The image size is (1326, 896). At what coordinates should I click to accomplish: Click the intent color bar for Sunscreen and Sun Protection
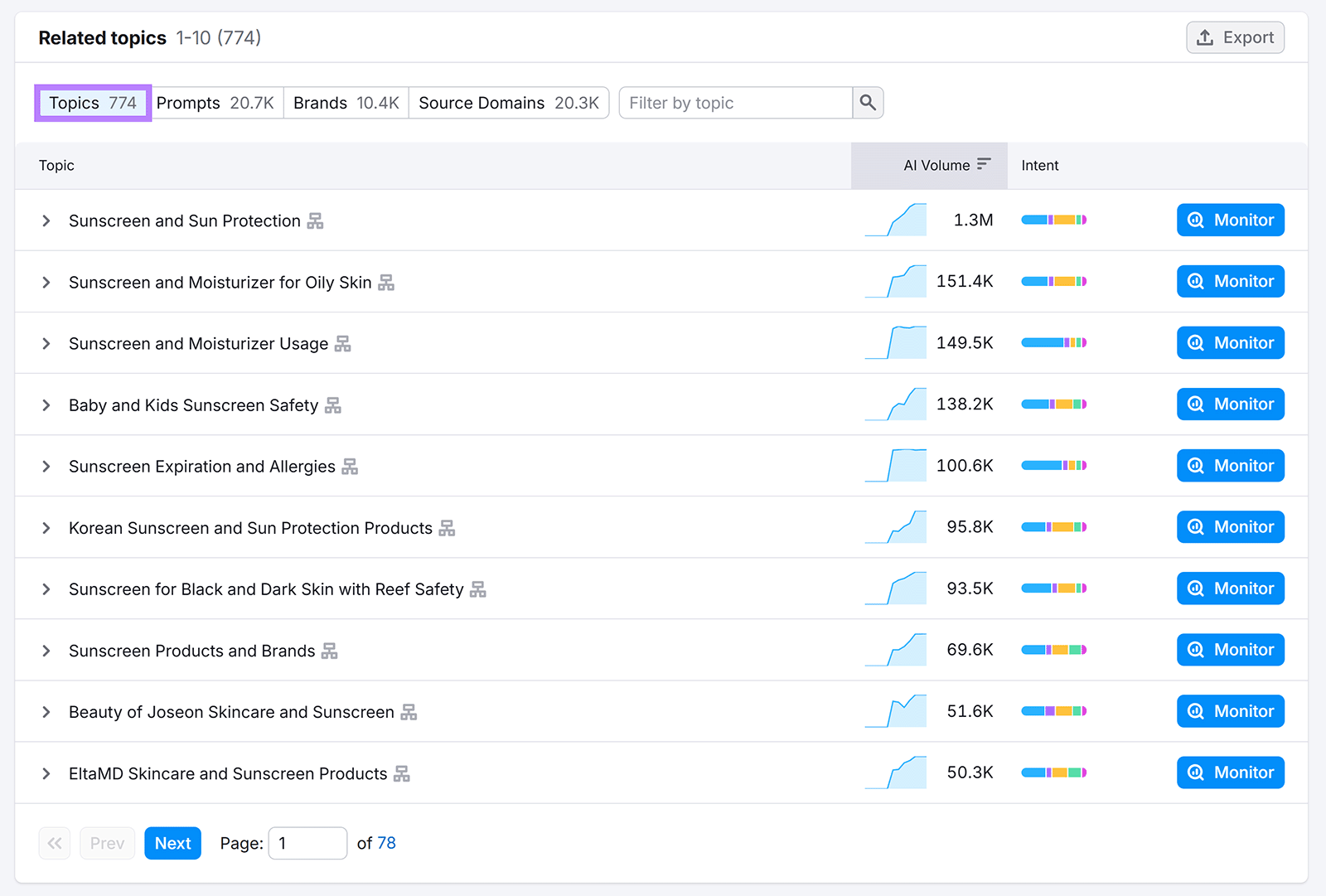coord(1053,220)
